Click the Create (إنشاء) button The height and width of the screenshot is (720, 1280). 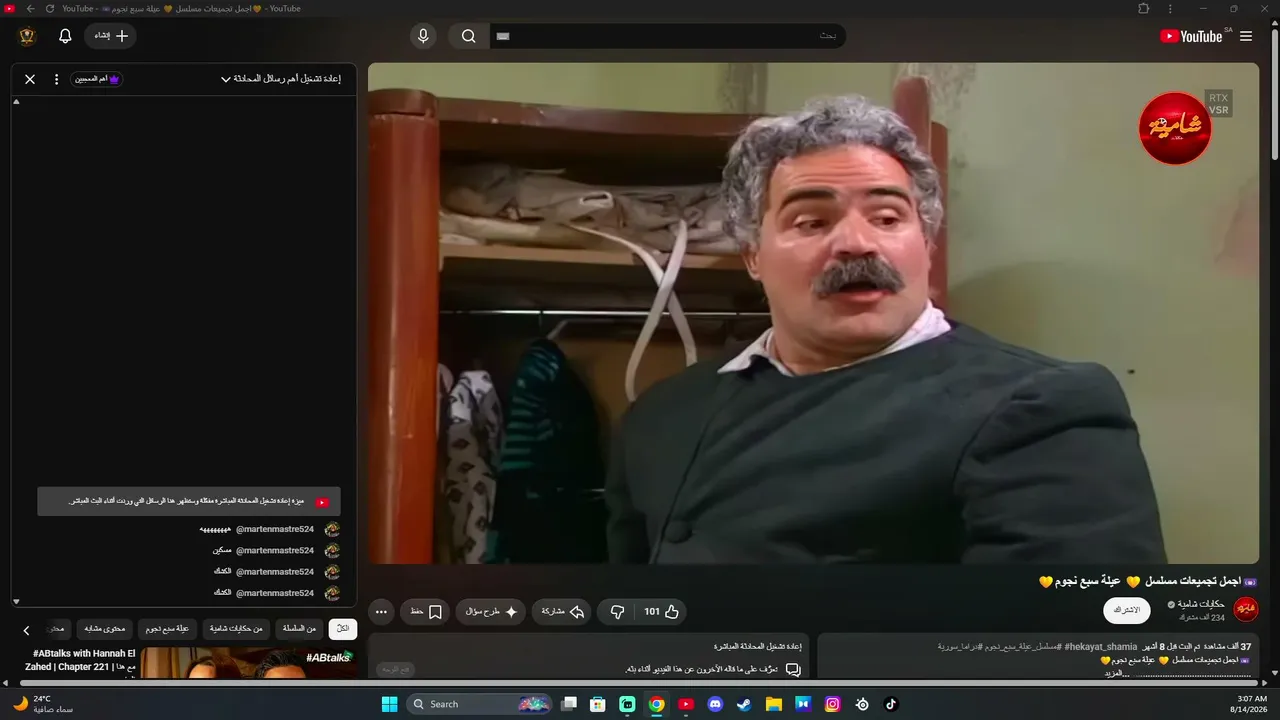(110, 36)
